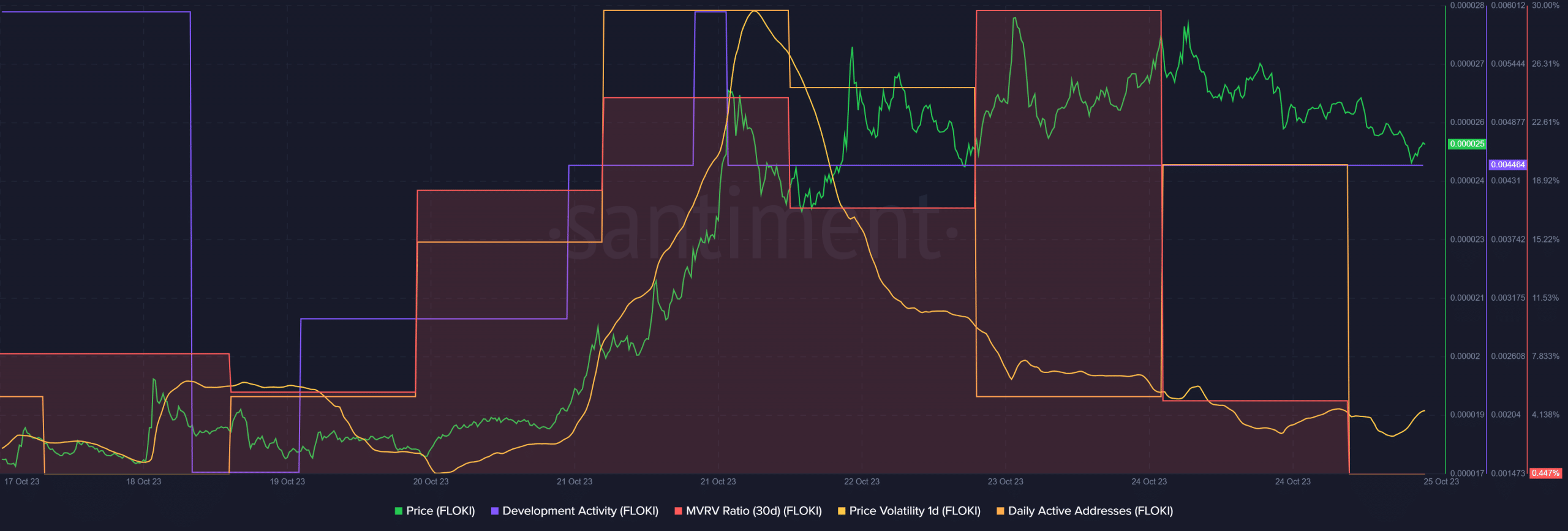Click the 0.000017 price axis label

pos(1467,473)
